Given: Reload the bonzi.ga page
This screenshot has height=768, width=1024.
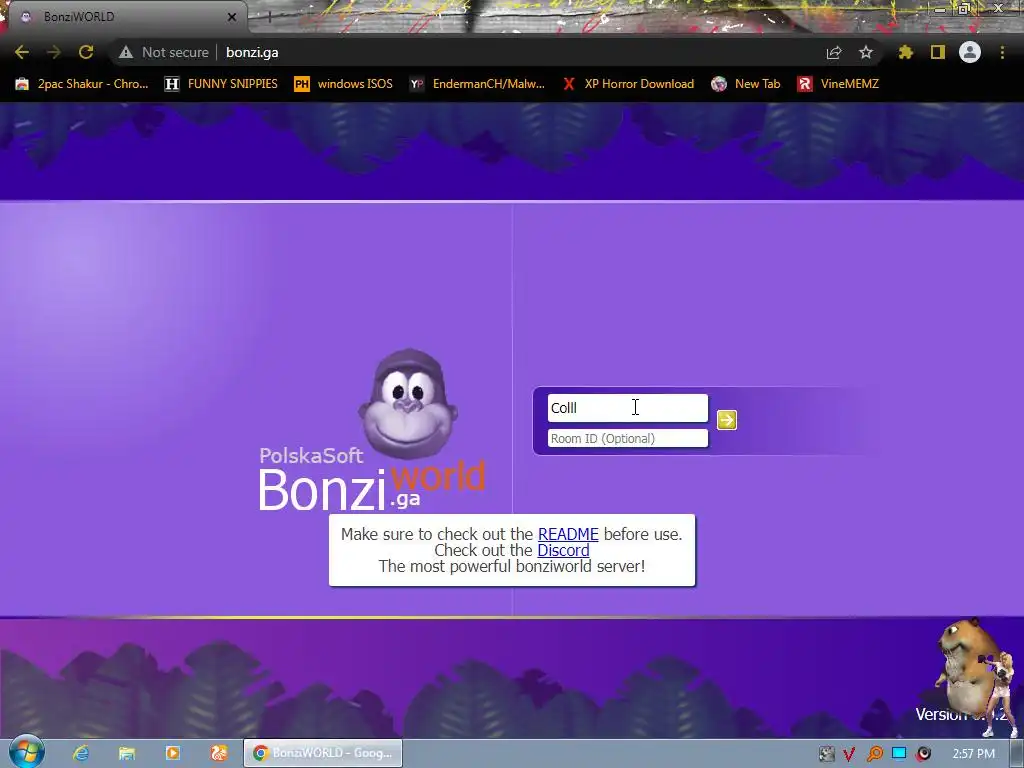Looking at the screenshot, I should [86, 52].
